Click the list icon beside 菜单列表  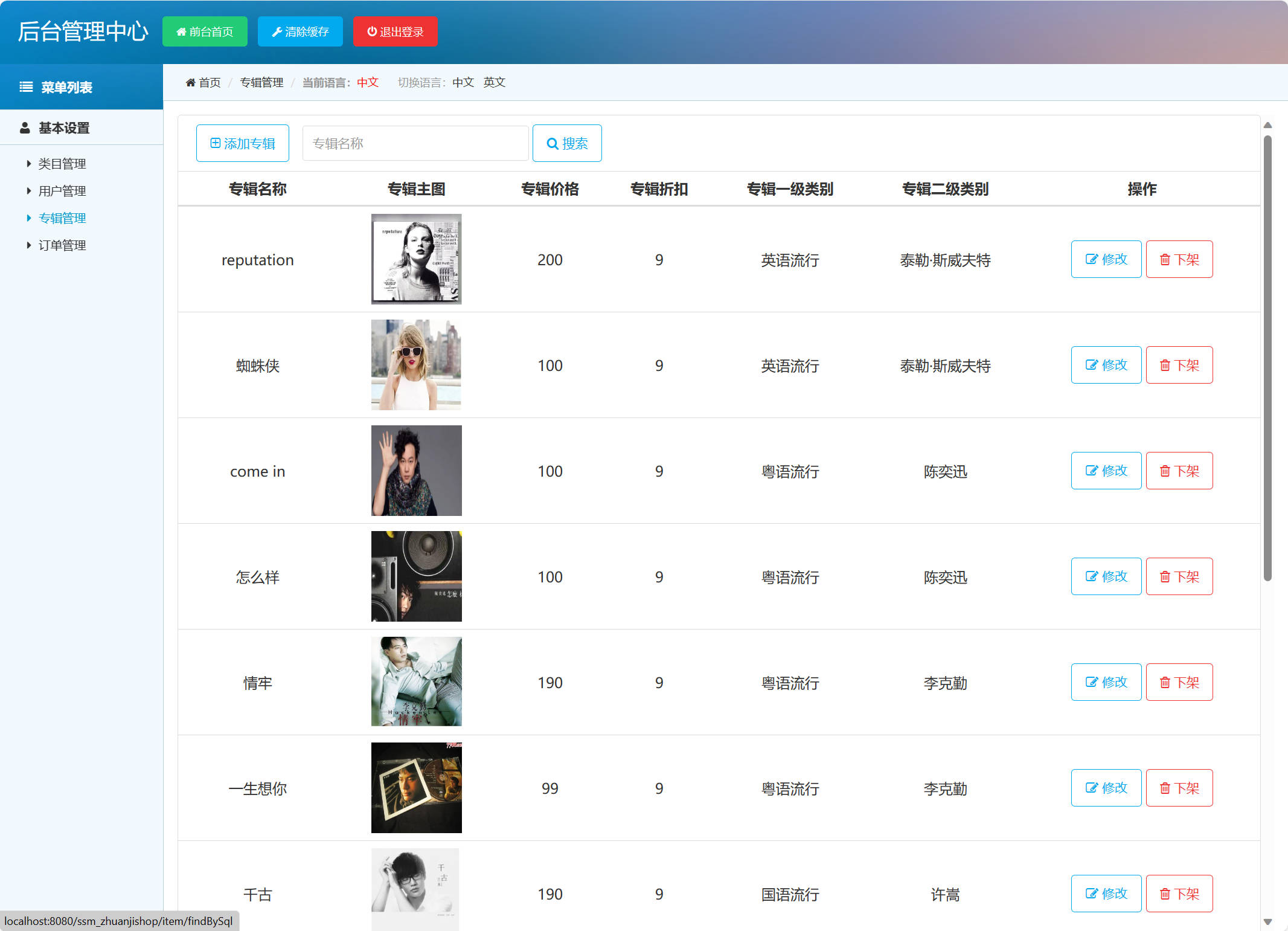25,86
